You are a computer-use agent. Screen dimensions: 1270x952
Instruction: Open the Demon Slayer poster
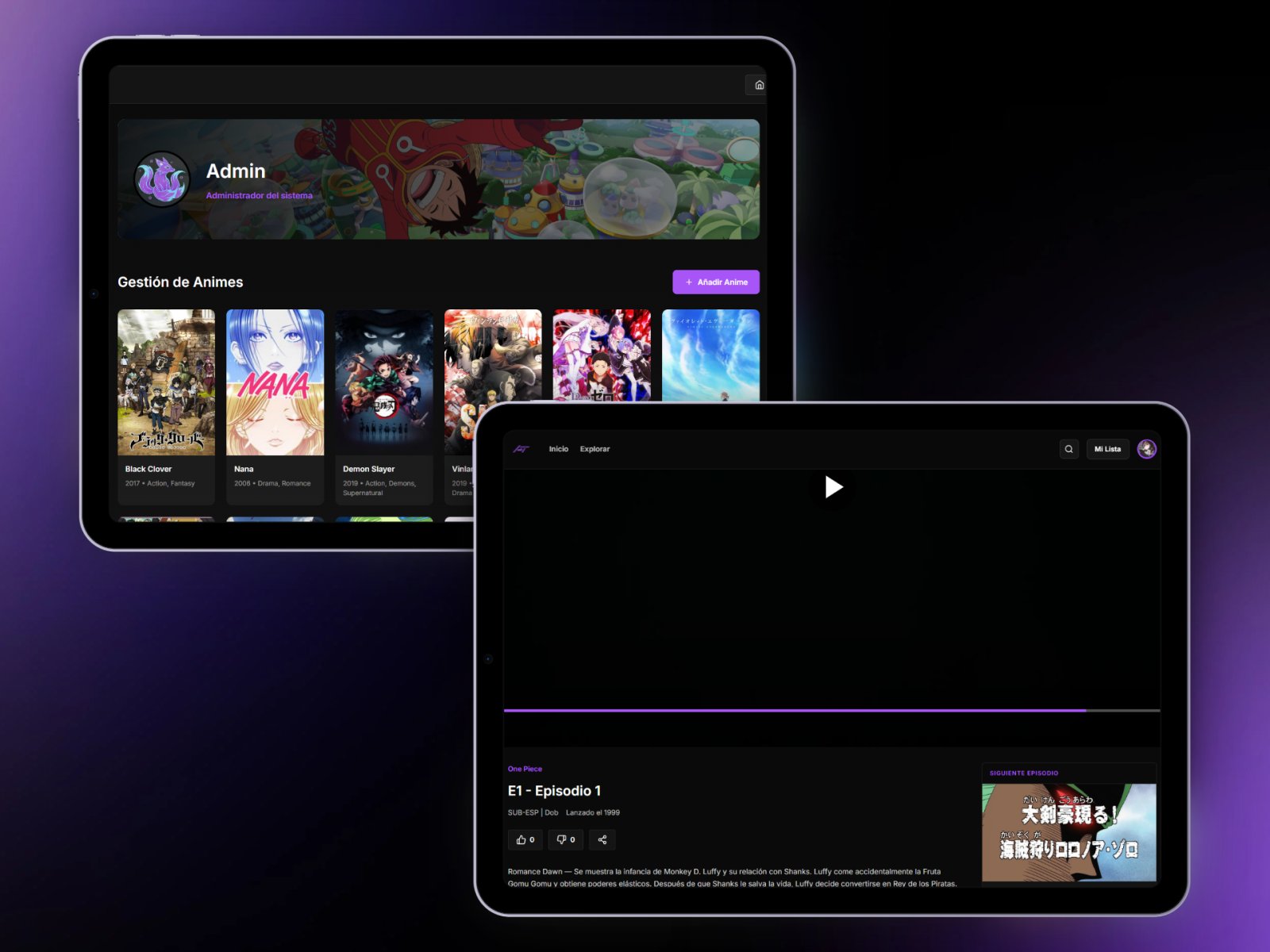point(384,382)
